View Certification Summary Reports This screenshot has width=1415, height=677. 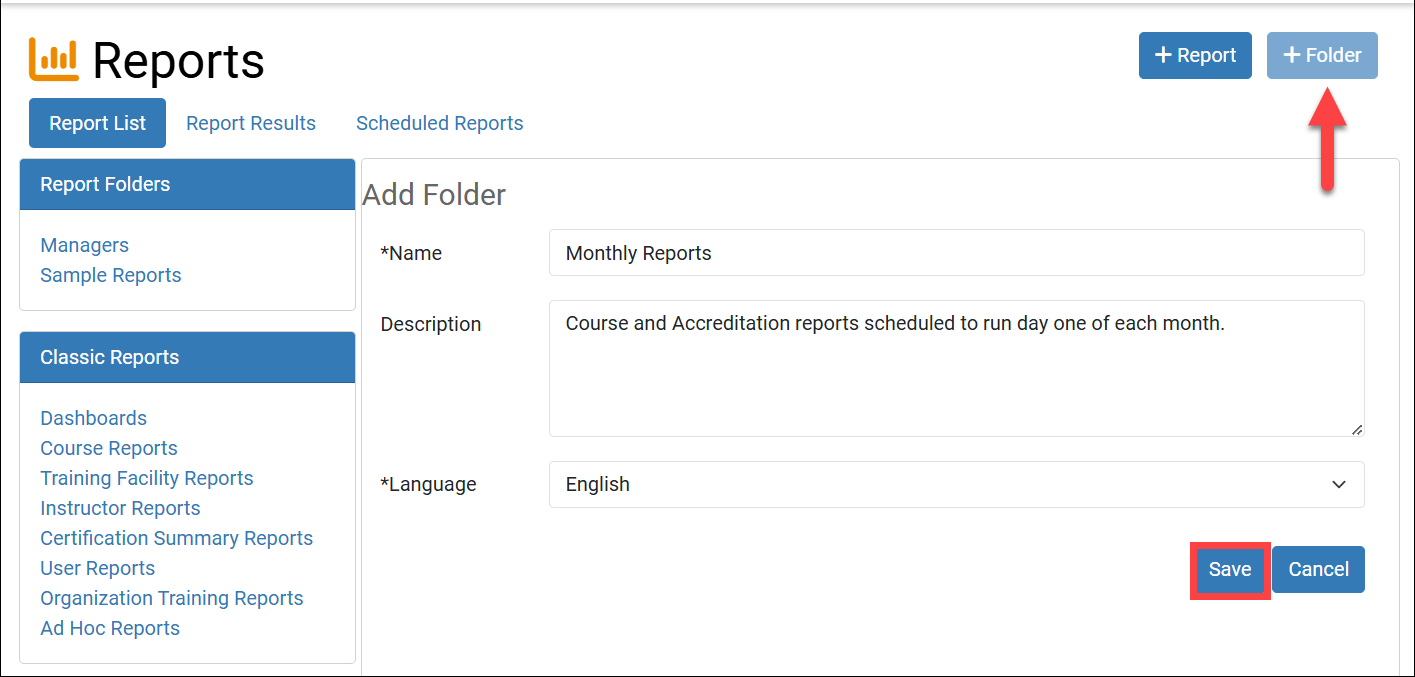click(176, 538)
